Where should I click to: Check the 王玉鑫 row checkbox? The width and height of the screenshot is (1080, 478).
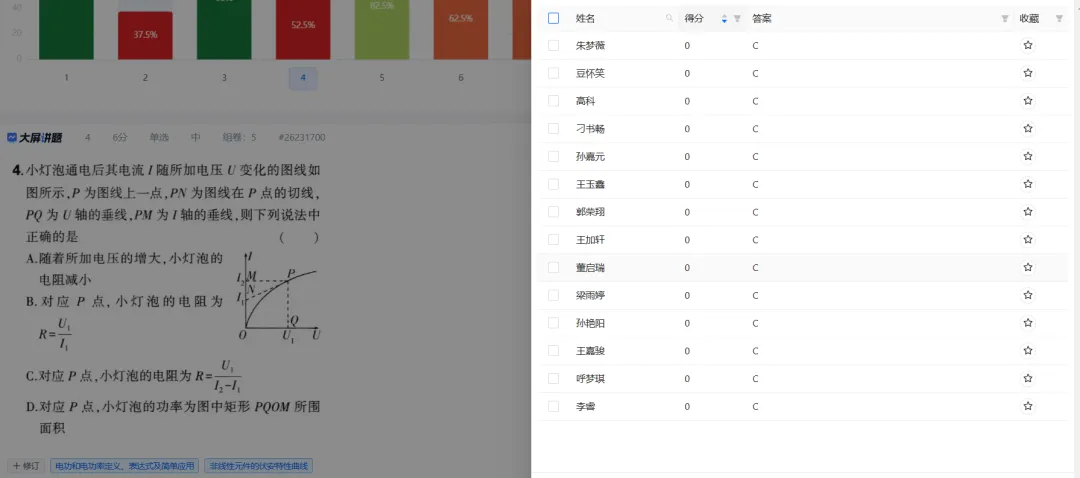(x=554, y=185)
